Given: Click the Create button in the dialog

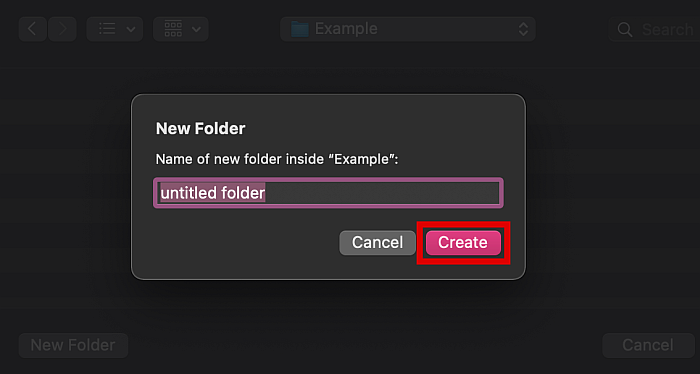Looking at the screenshot, I should pyautogui.click(x=463, y=243).
